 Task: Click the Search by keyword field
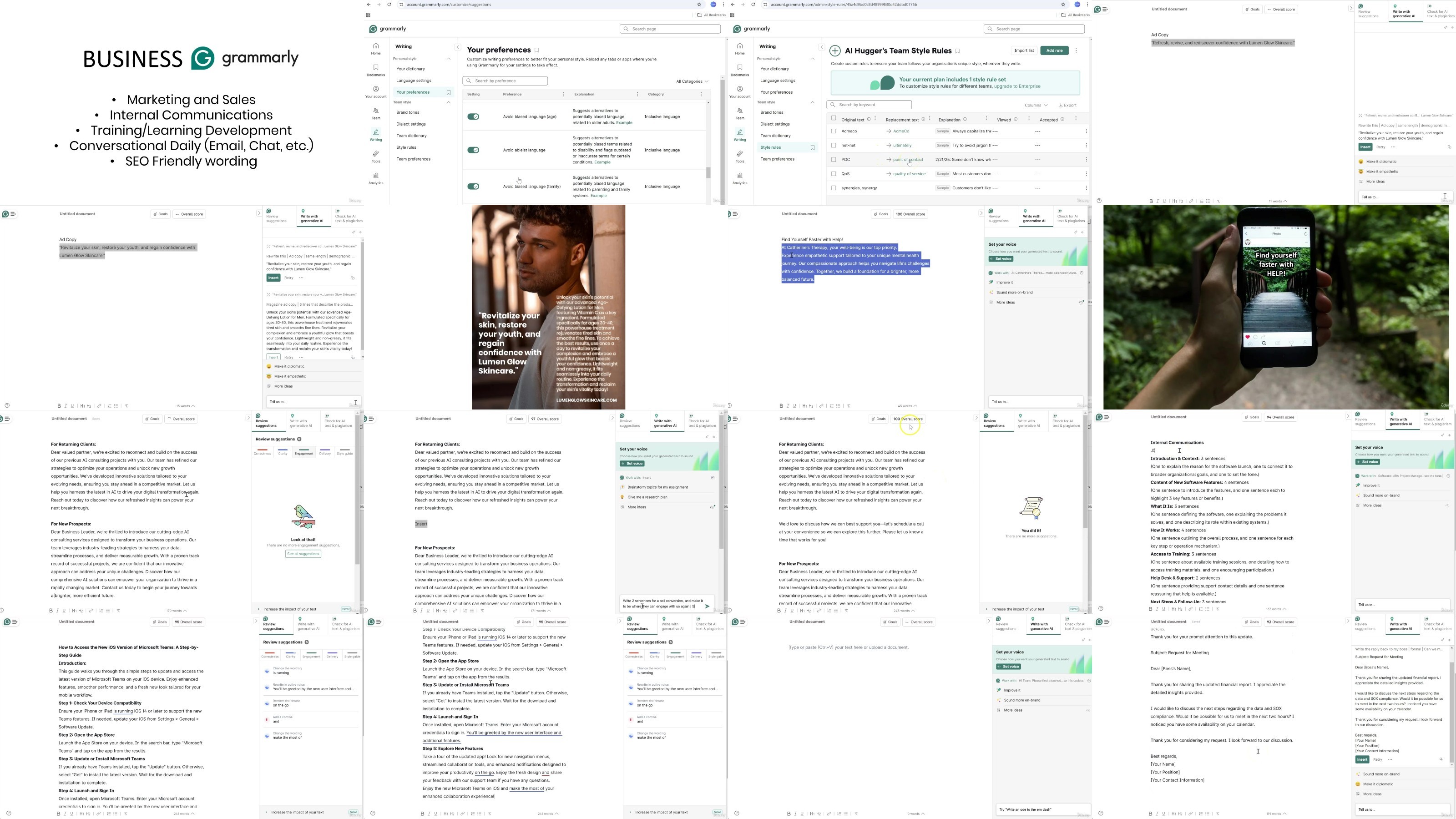point(869,105)
